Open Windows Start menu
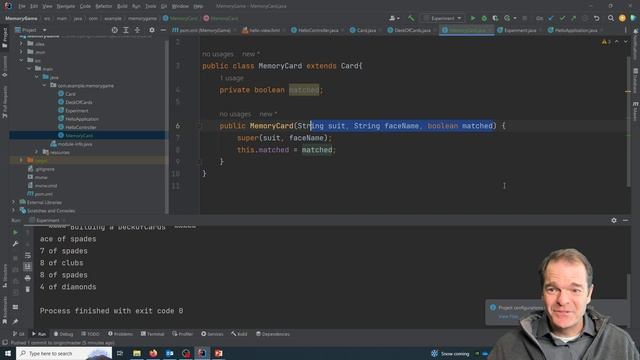Viewport: 640px width, 360px height. tap(8, 353)
